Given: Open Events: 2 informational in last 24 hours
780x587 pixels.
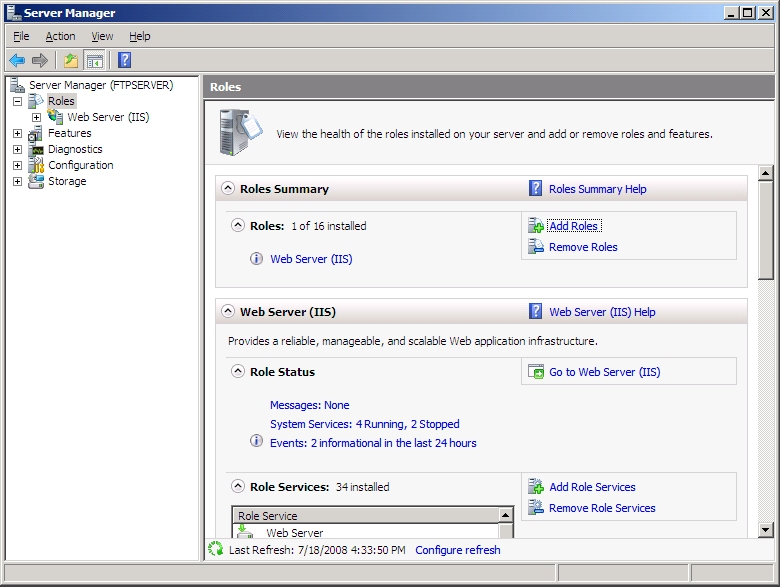Looking at the screenshot, I should [373, 443].
